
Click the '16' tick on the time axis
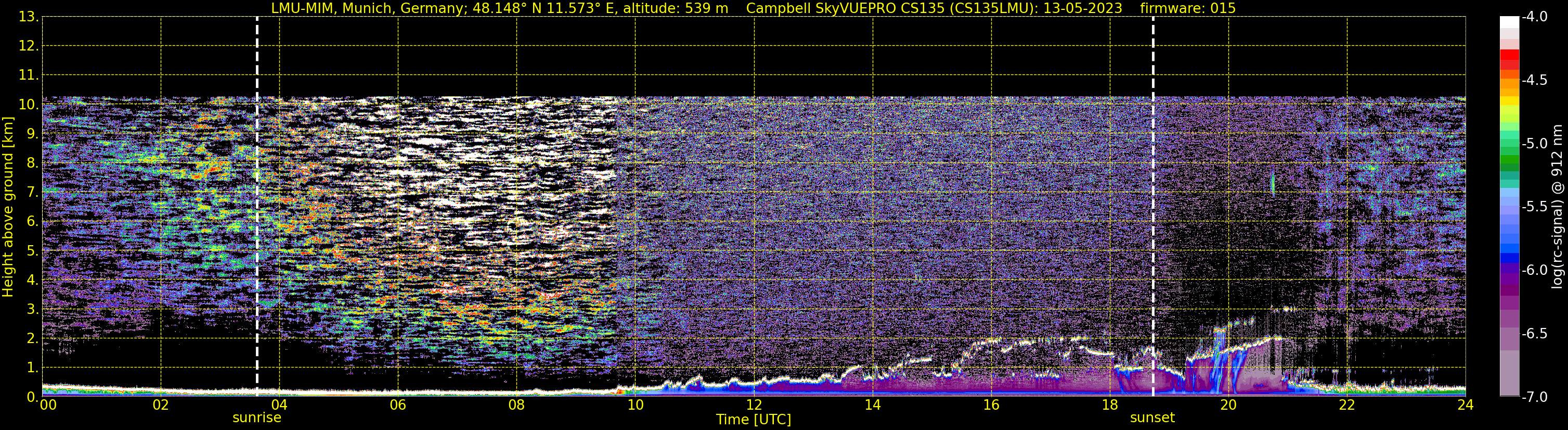coord(992,405)
